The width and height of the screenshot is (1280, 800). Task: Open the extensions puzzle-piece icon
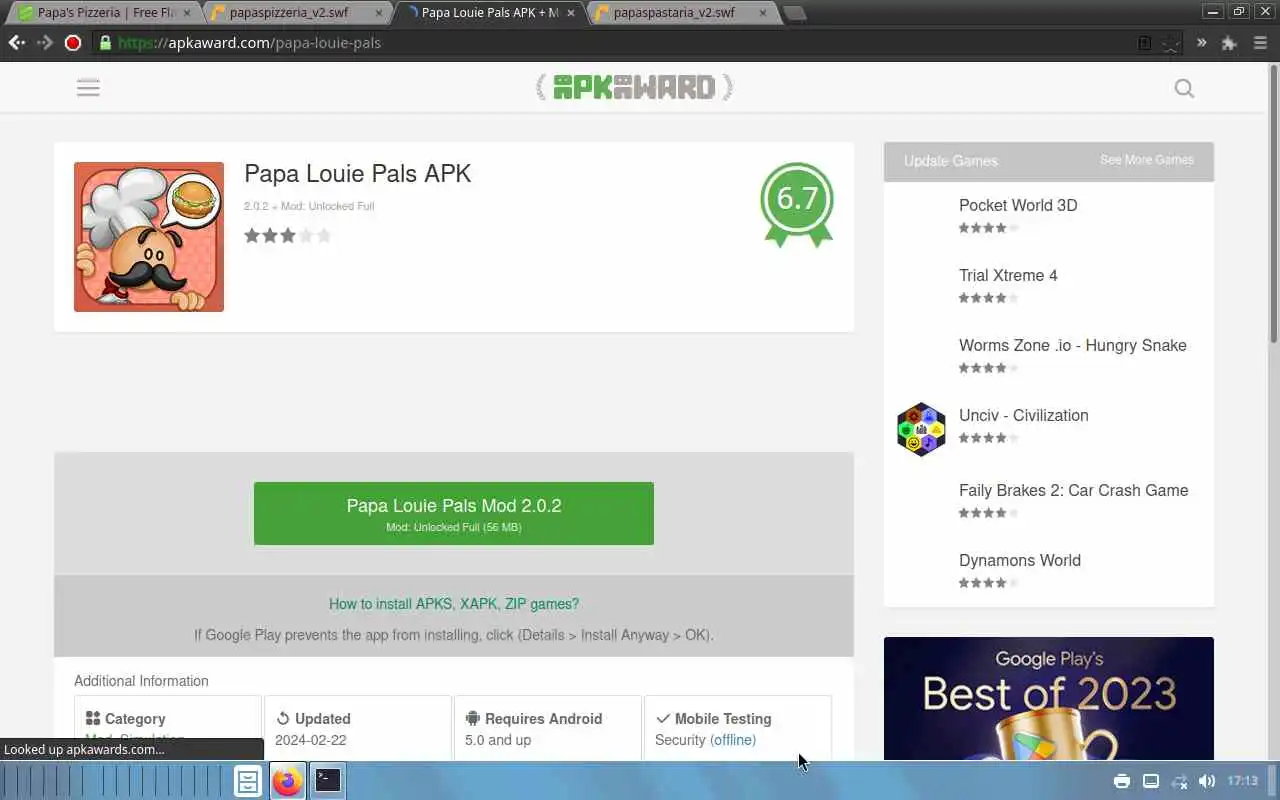coord(1230,43)
